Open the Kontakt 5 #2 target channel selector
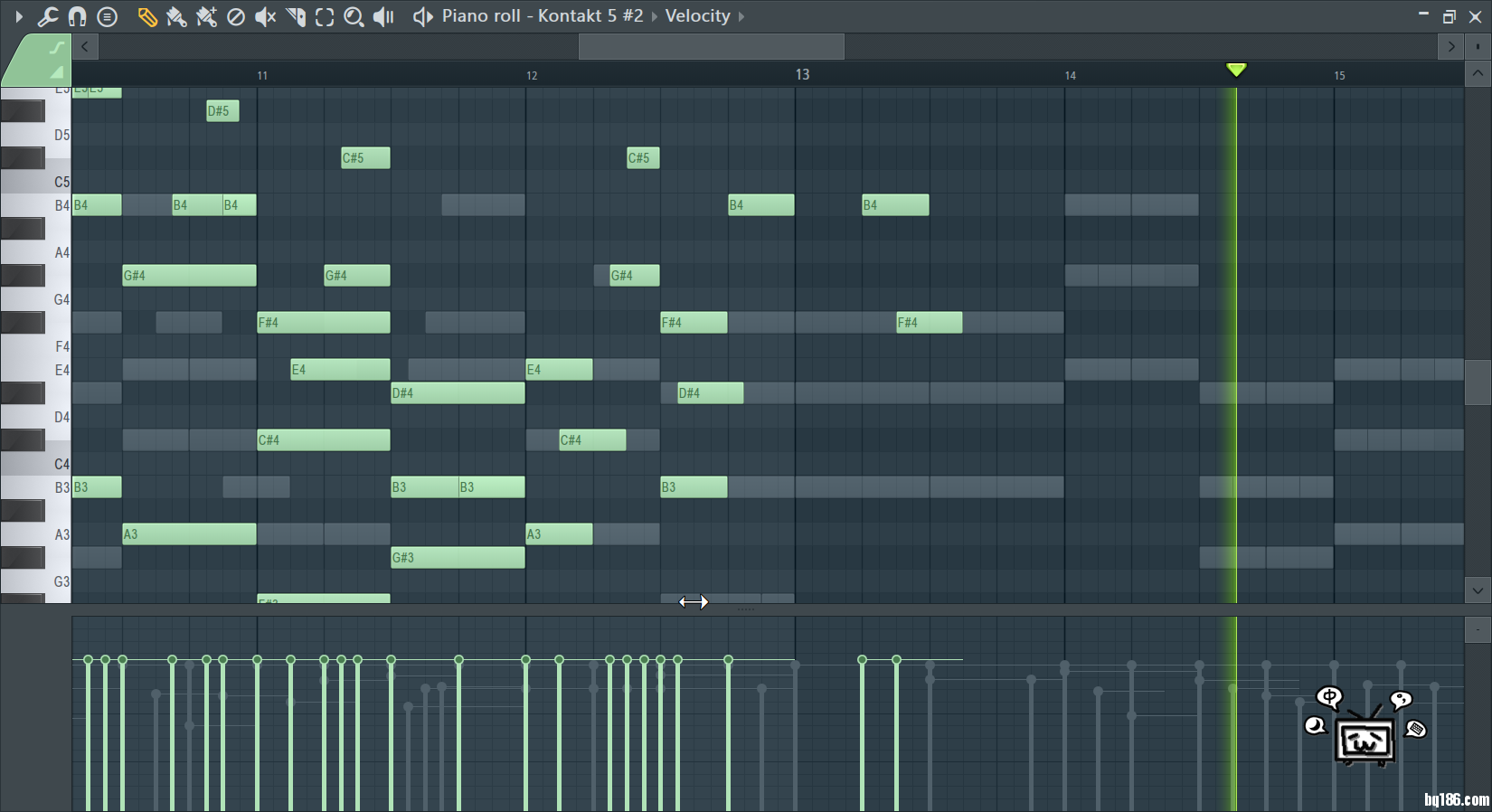Image resolution: width=1492 pixels, height=812 pixels. (590, 16)
